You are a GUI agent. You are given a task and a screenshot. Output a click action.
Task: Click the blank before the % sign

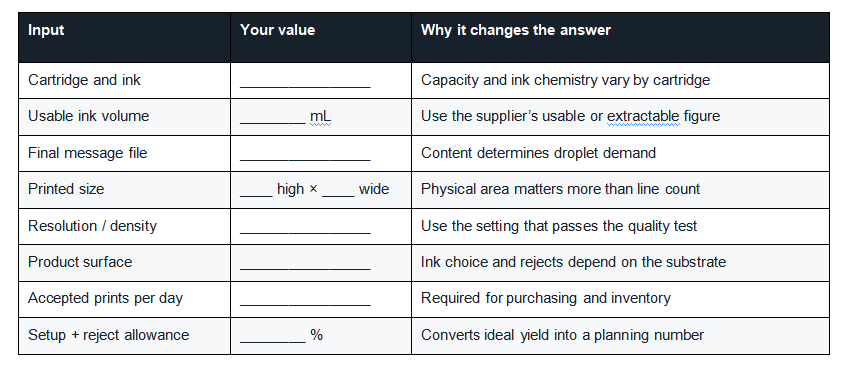[273, 341]
